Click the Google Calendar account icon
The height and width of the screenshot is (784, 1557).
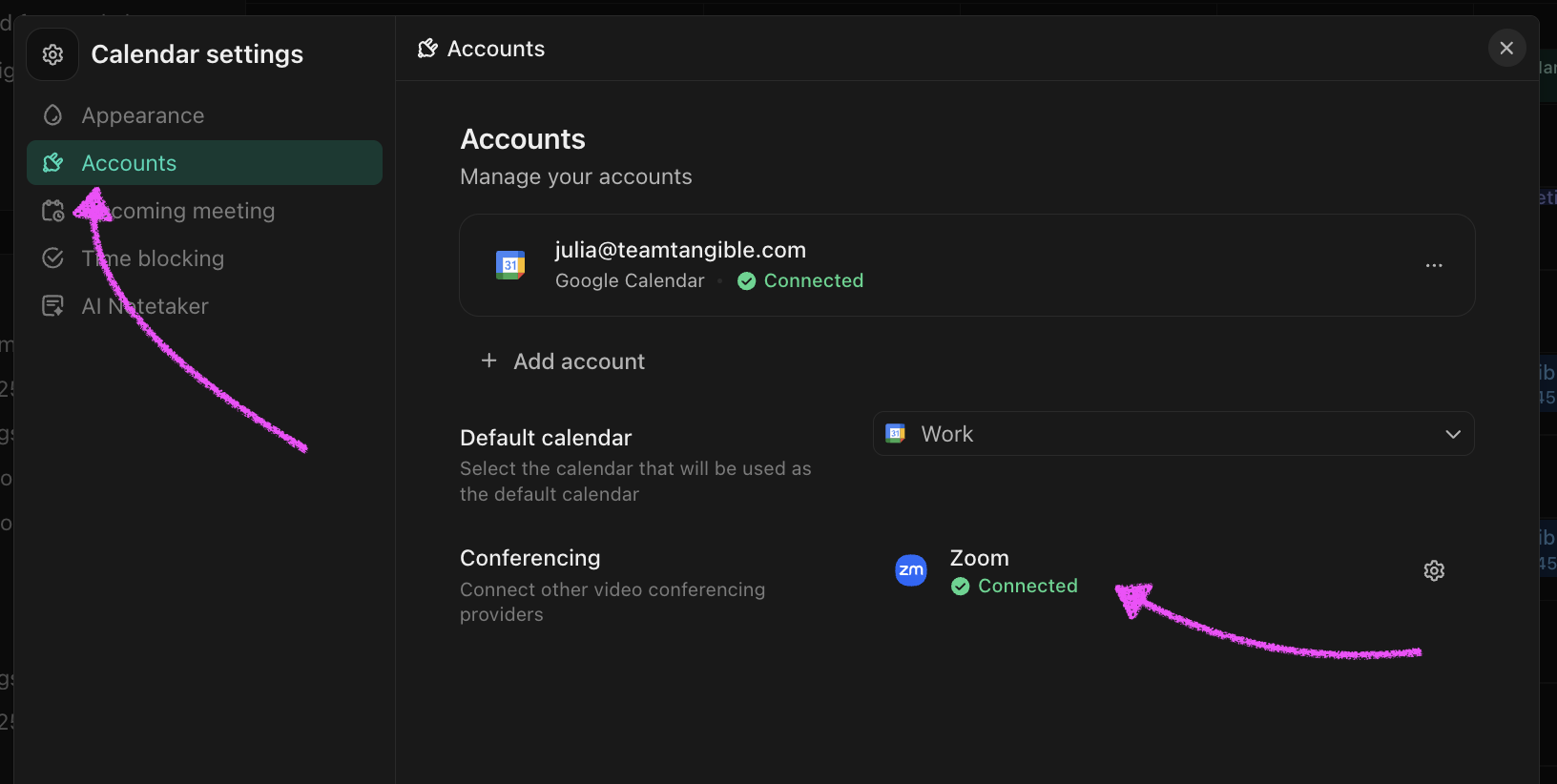[510, 265]
